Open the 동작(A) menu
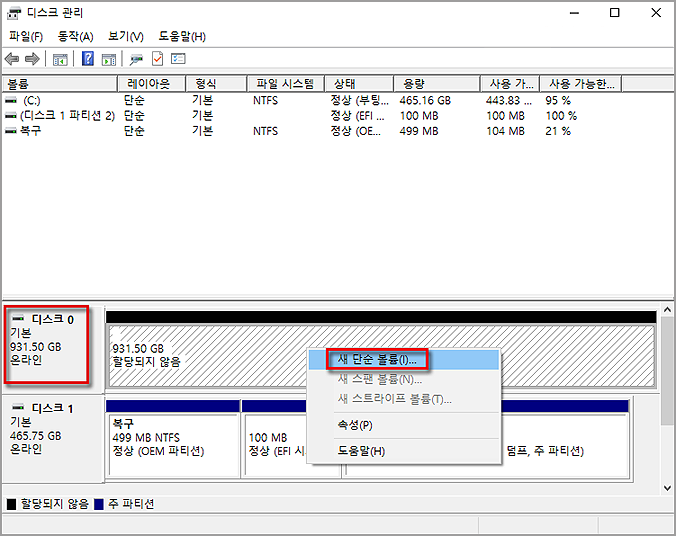 point(75,36)
